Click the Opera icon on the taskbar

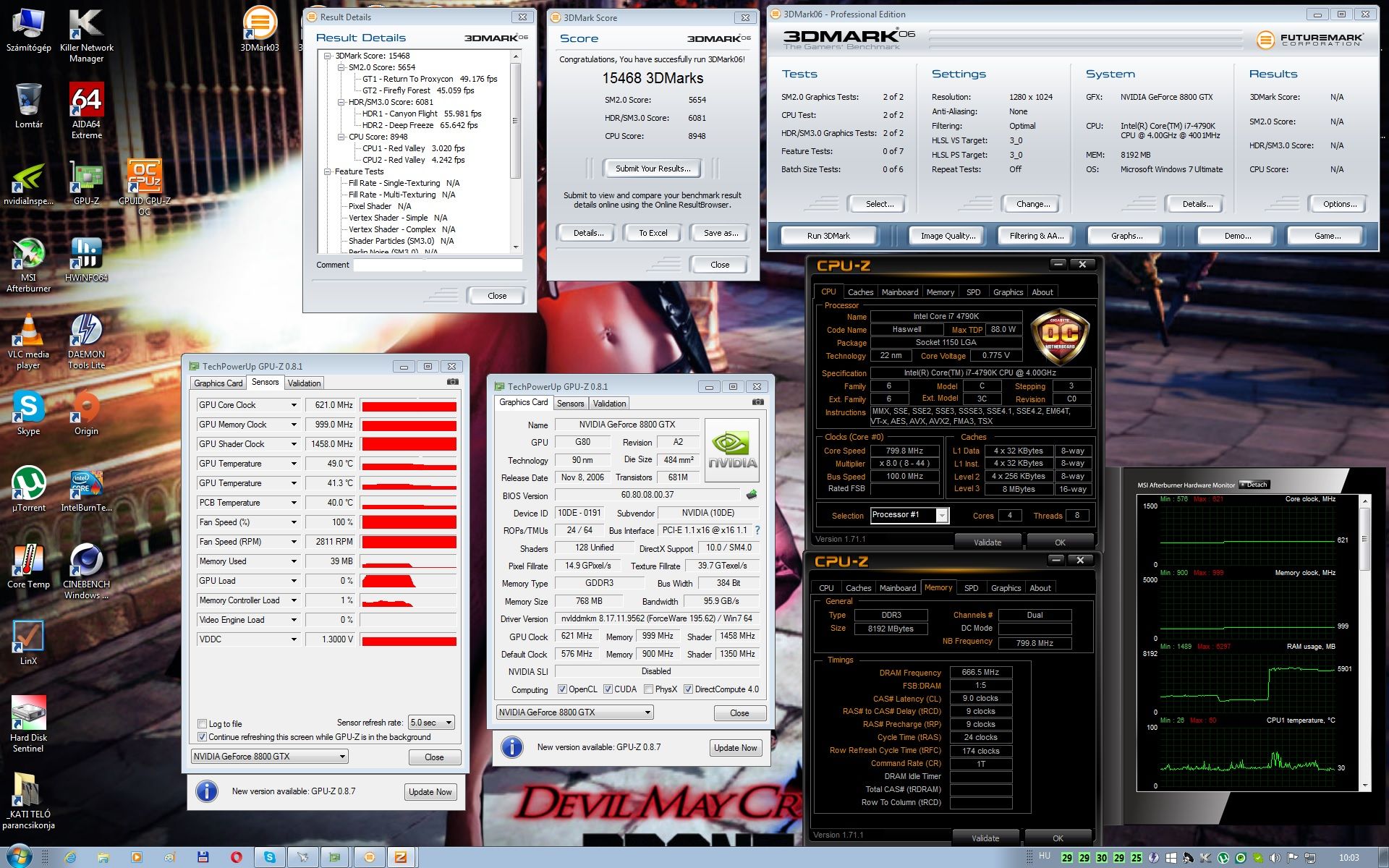pos(237,857)
